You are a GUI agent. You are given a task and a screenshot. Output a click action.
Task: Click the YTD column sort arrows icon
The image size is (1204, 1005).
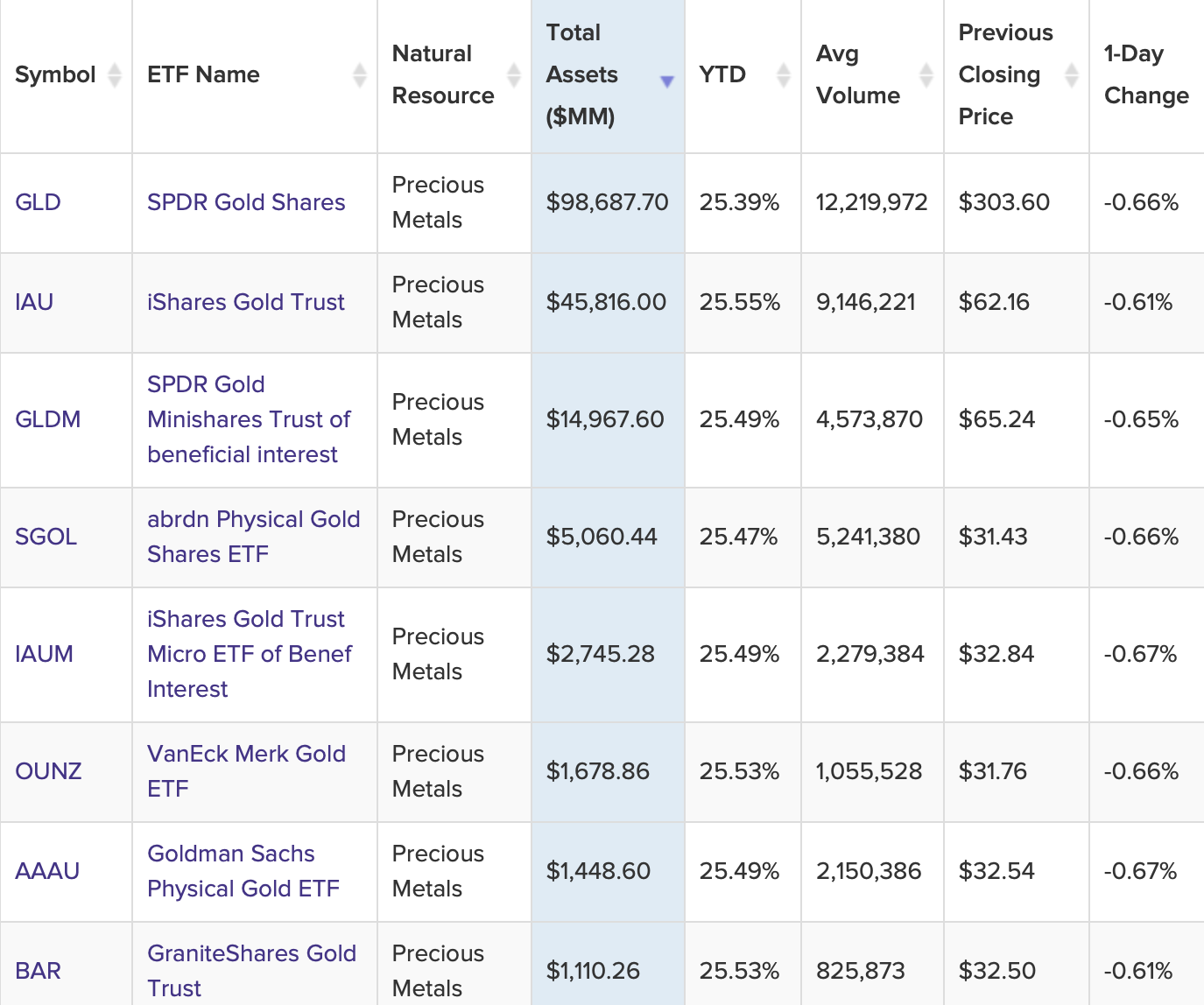click(784, 75)
